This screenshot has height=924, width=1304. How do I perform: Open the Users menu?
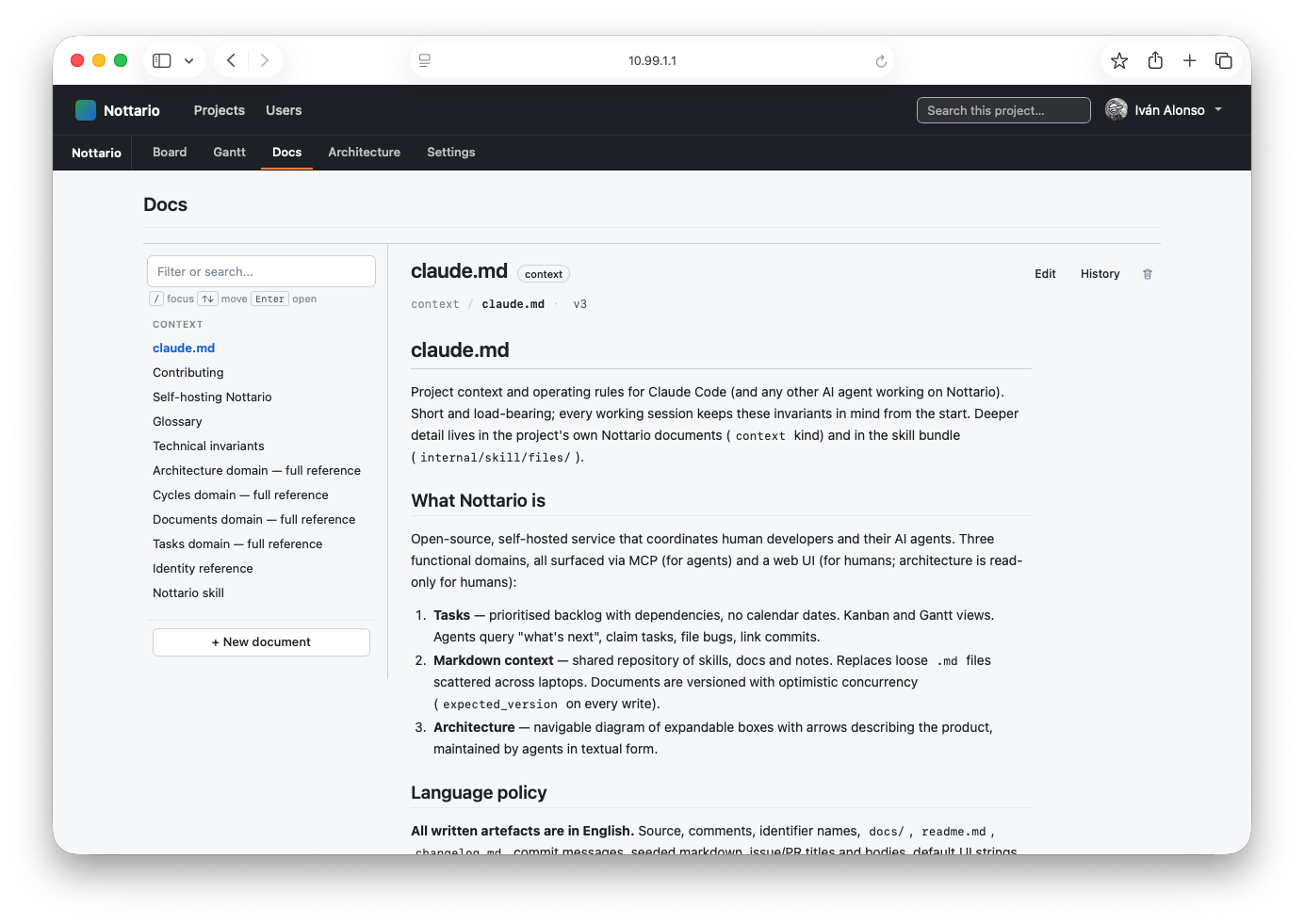[284, 110]
